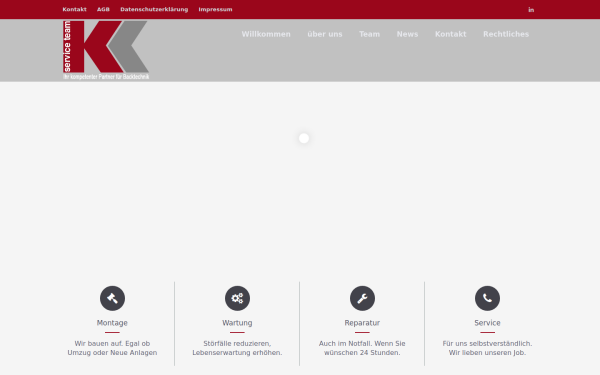
Task: Click the K service team logo
Action: tap(106, 50)
